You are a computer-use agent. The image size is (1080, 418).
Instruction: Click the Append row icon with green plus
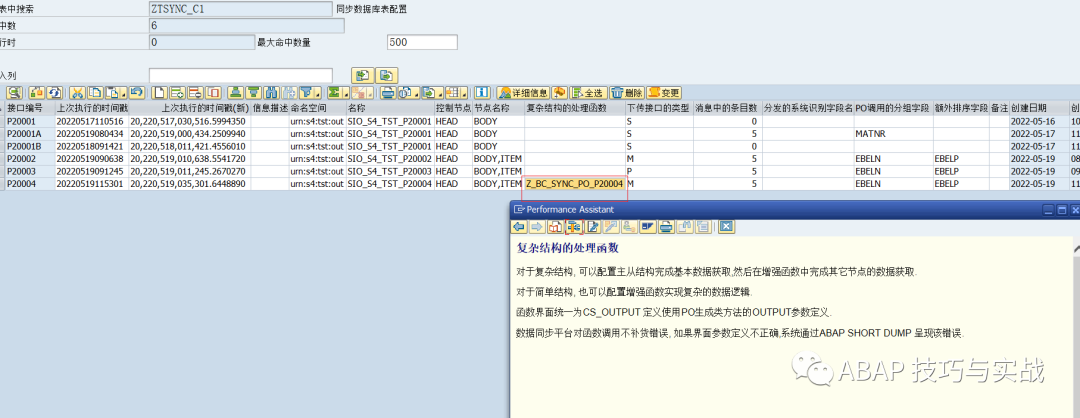[x=177, y=92]
